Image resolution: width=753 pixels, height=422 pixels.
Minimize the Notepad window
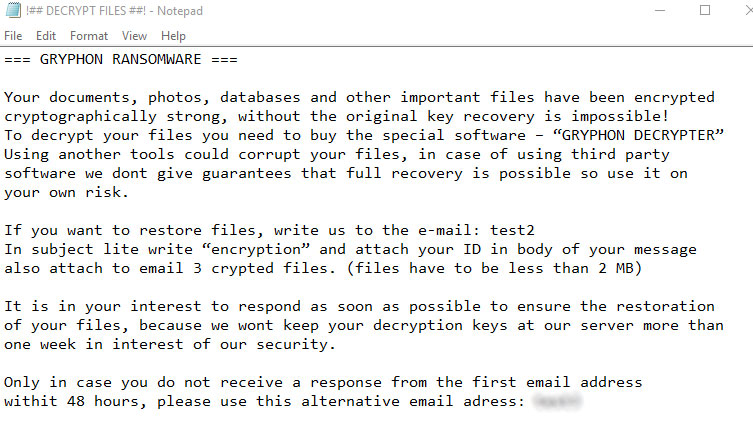coord(661,11)
